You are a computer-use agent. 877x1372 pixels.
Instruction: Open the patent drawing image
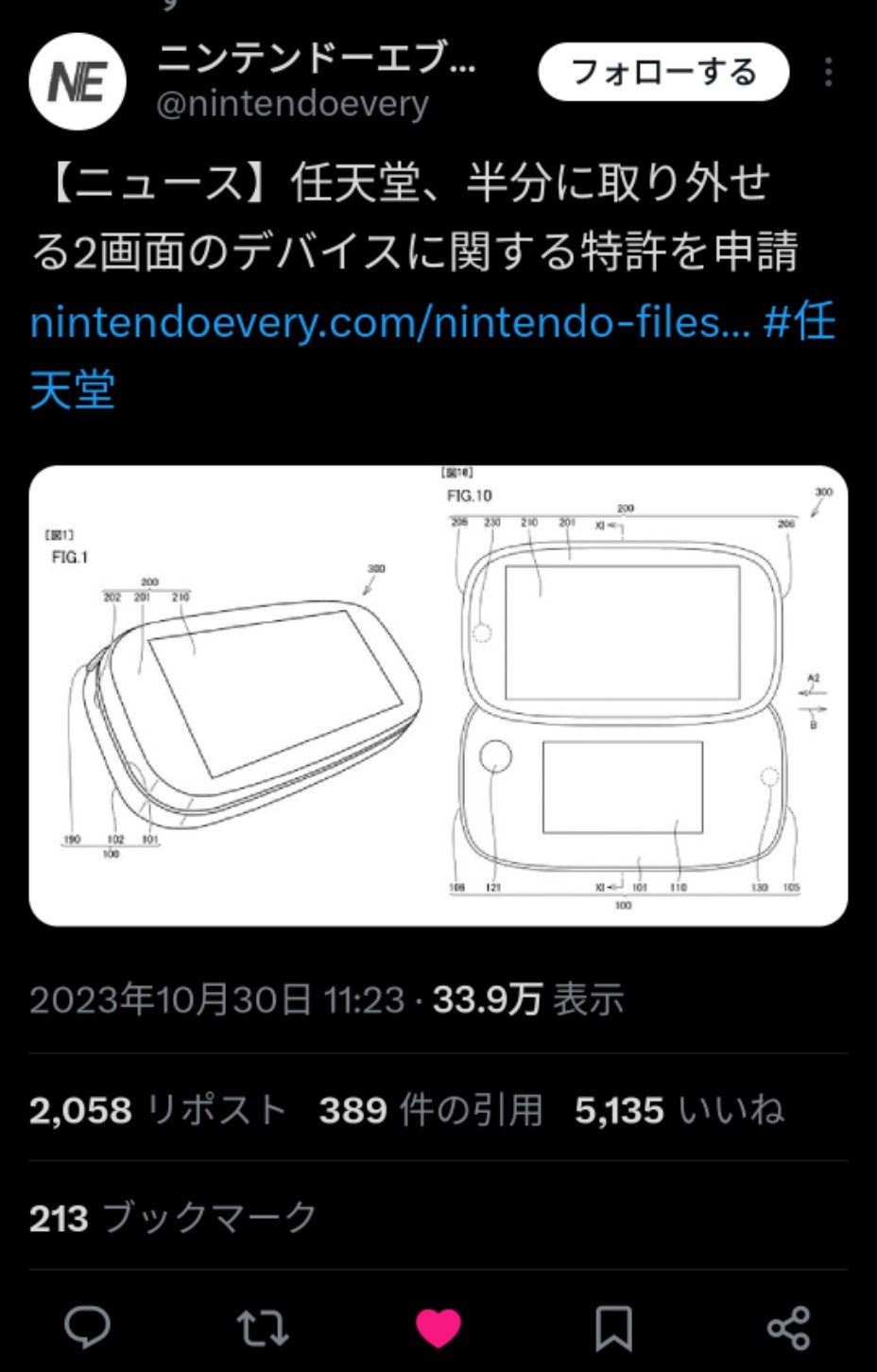[438, 695]
